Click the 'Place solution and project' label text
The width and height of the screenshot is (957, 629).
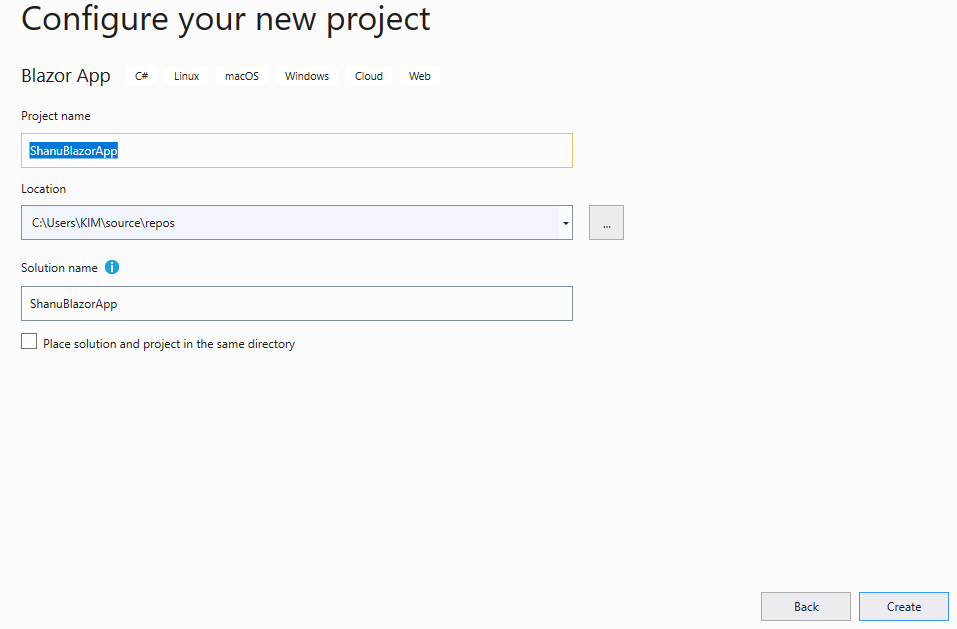pos(169,344)
